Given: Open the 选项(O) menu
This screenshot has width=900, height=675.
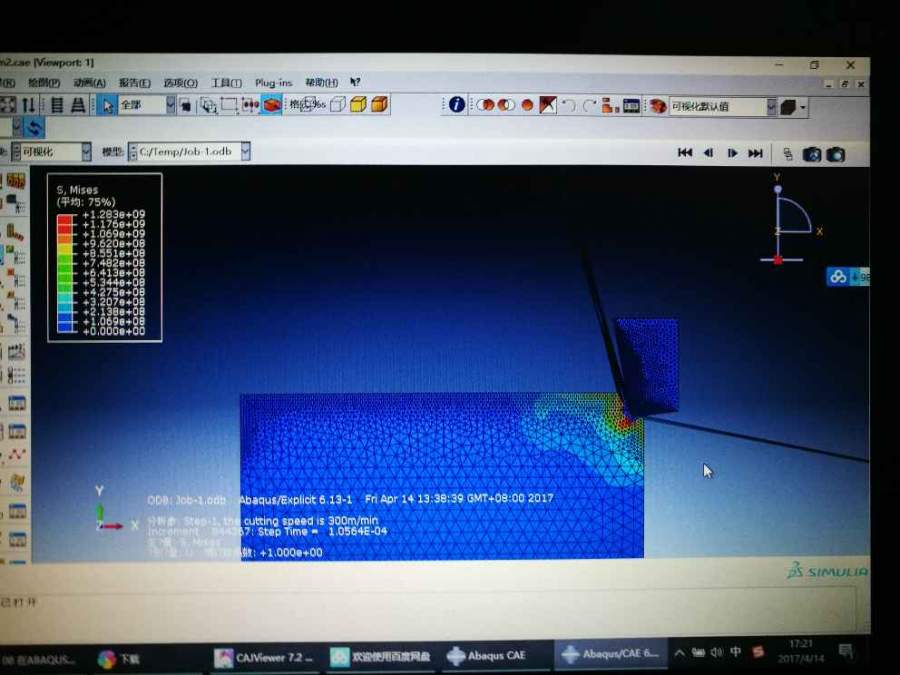Looking at the screenshot, I should tap(180, 83).
